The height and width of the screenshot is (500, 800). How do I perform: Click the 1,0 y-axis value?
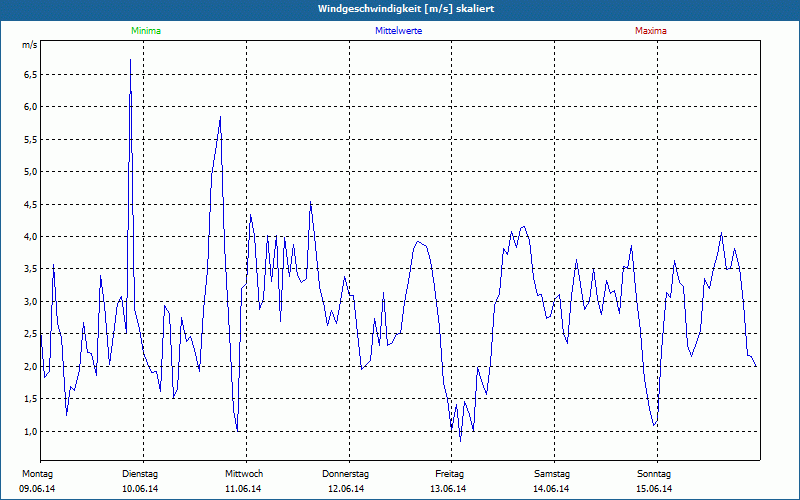(31, 432)
